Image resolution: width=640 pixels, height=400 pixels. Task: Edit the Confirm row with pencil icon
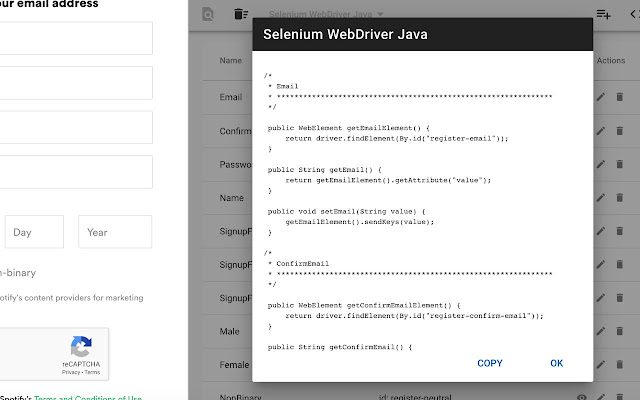click(601, 131)
